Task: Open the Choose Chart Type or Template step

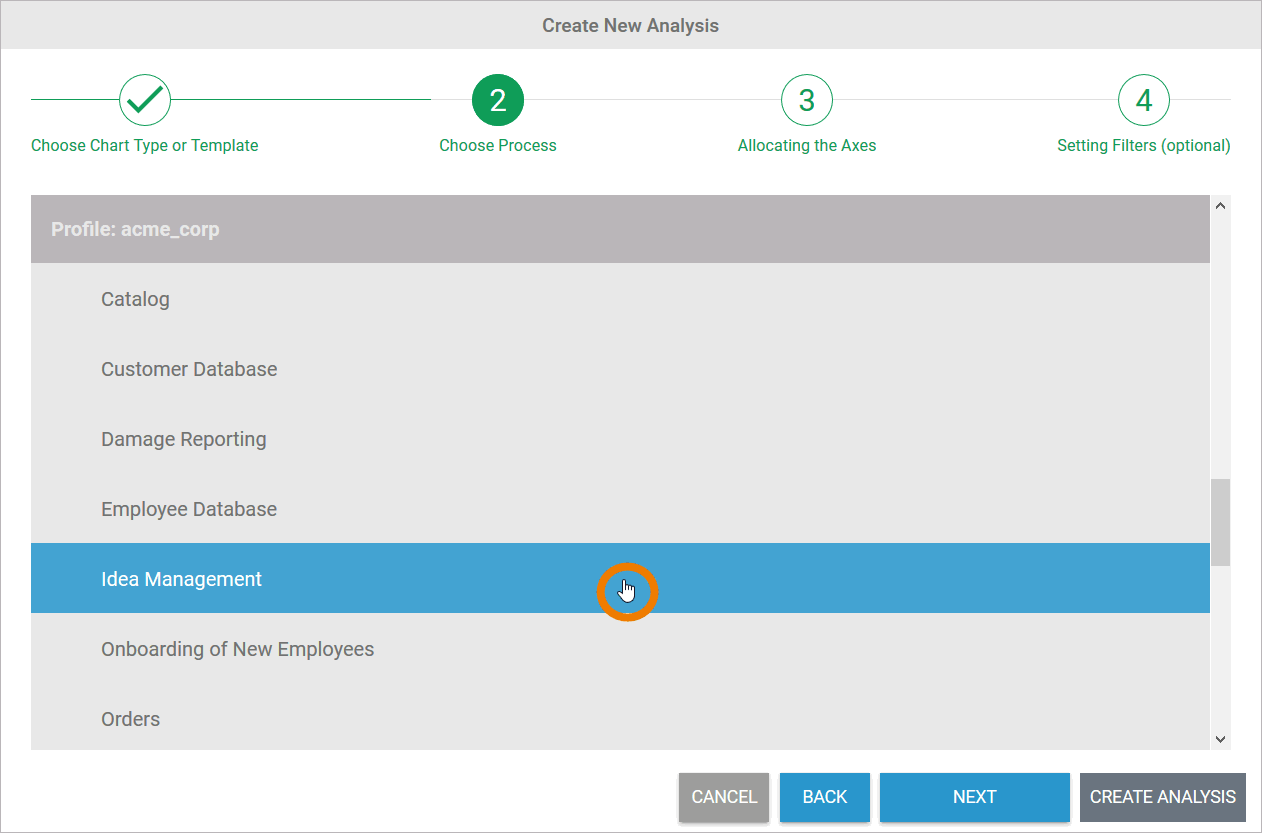Action: [145, 145]
